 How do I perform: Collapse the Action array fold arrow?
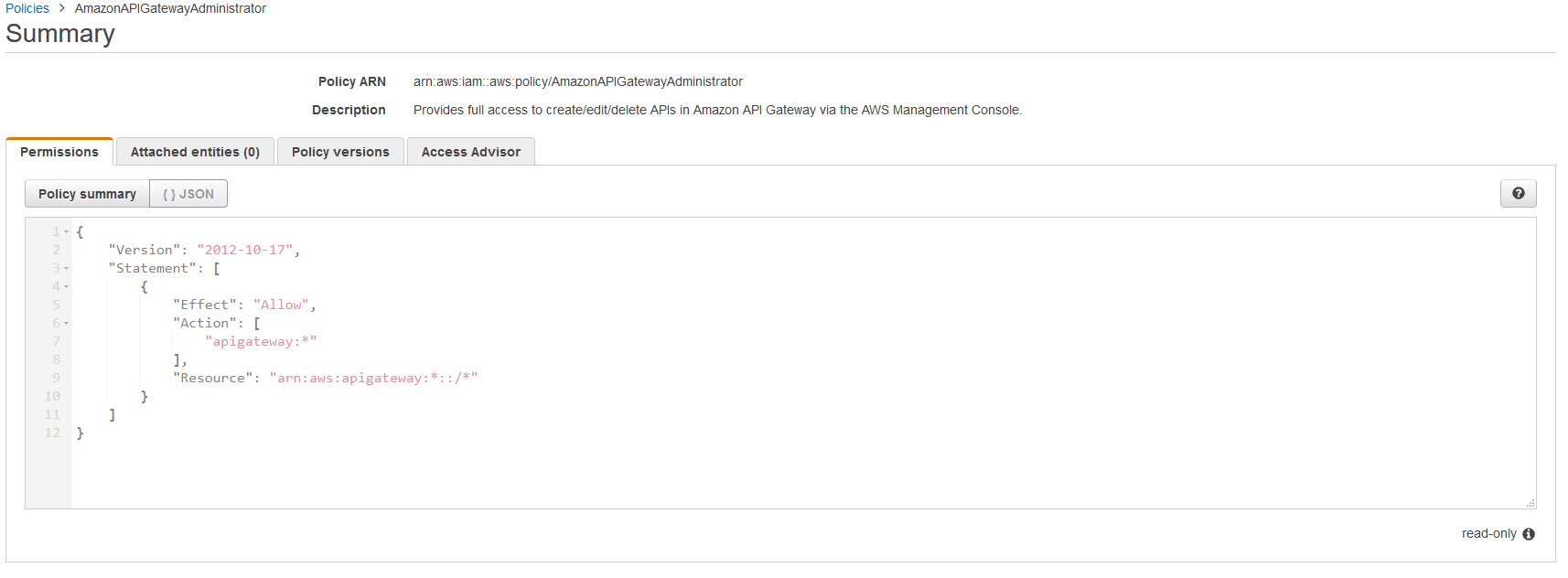pos(66,324)
